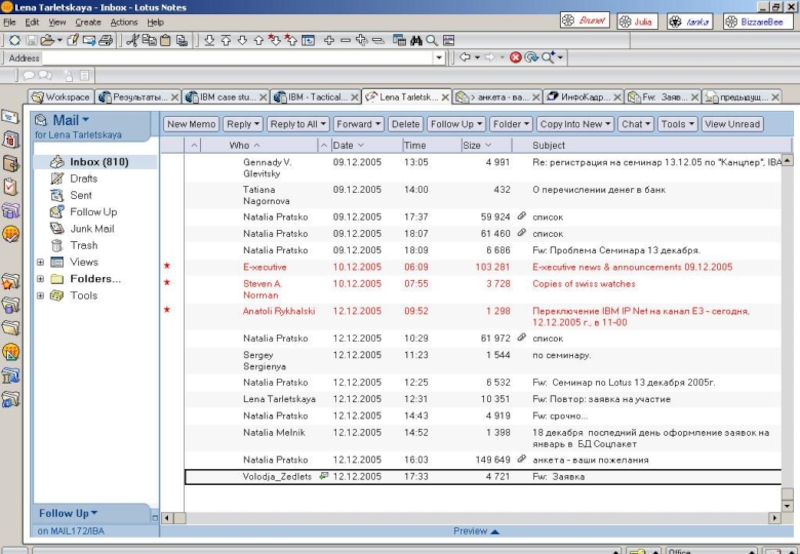Viewport: 800px width, 554px height.
Task: Click the Mail bookmark icon in left sidebar
Action: click(x=11, y=117)
